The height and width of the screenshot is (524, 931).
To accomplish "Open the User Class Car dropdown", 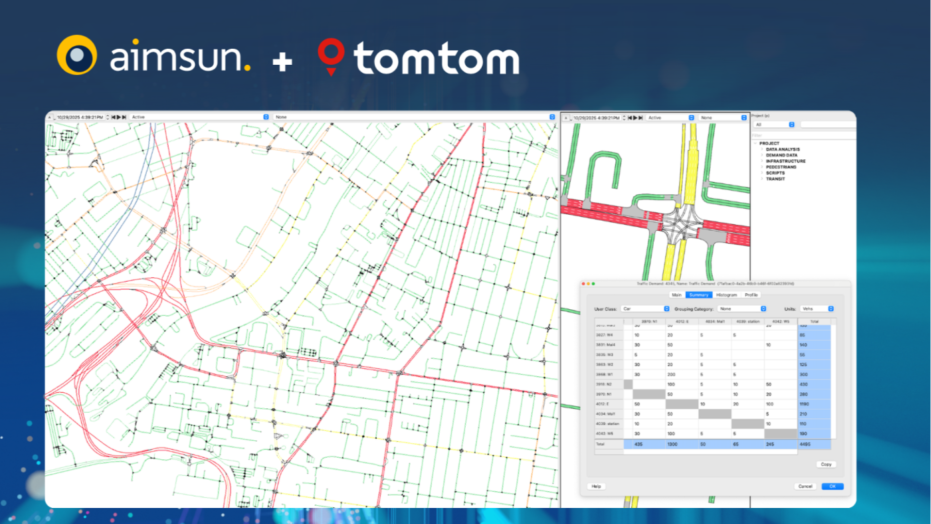I will pos(645,309).
